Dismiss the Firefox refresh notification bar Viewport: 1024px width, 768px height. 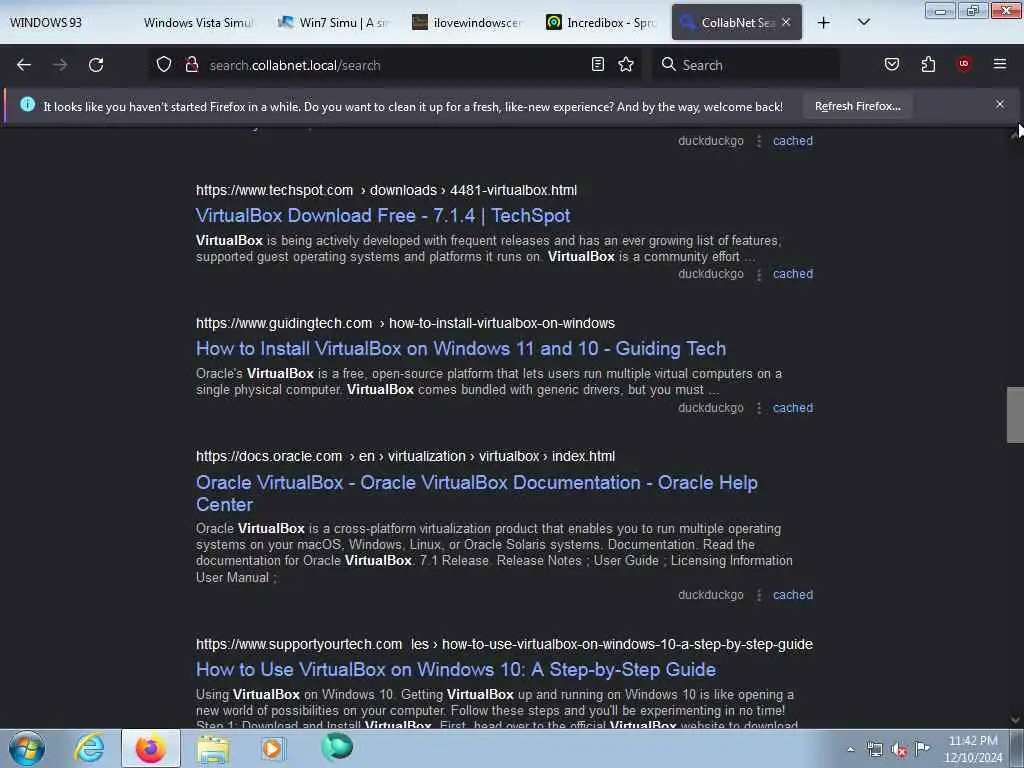(x=999, y=104)
